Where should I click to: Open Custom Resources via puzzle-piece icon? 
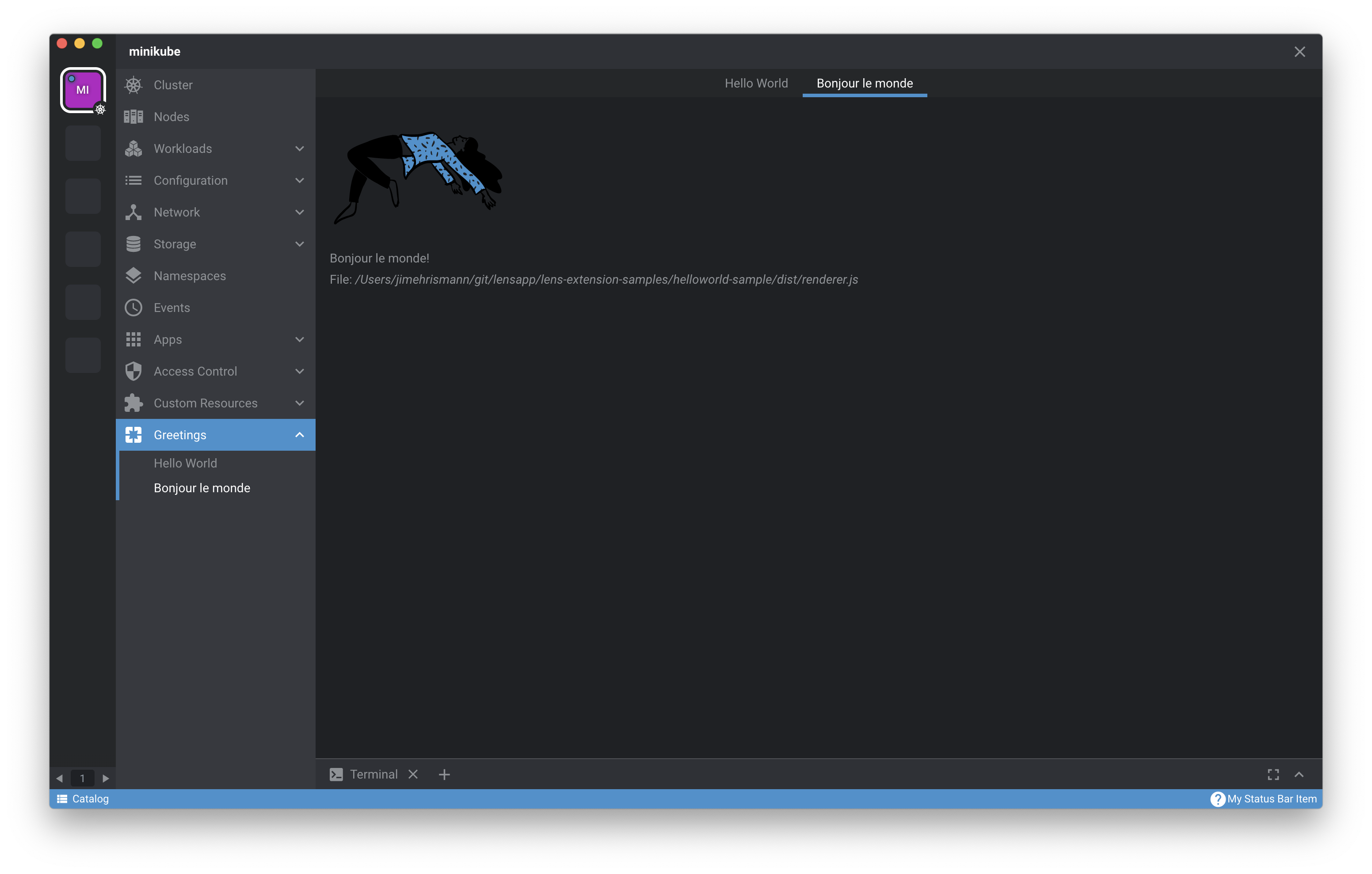click(x=133, y=403)
